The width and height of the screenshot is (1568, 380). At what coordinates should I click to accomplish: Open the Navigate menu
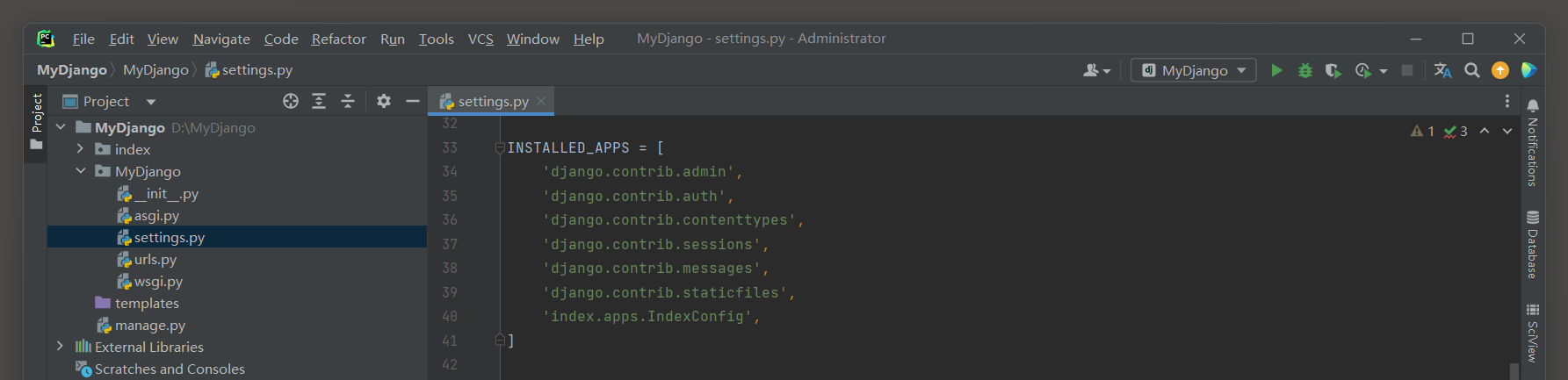[x=221, y=39]
